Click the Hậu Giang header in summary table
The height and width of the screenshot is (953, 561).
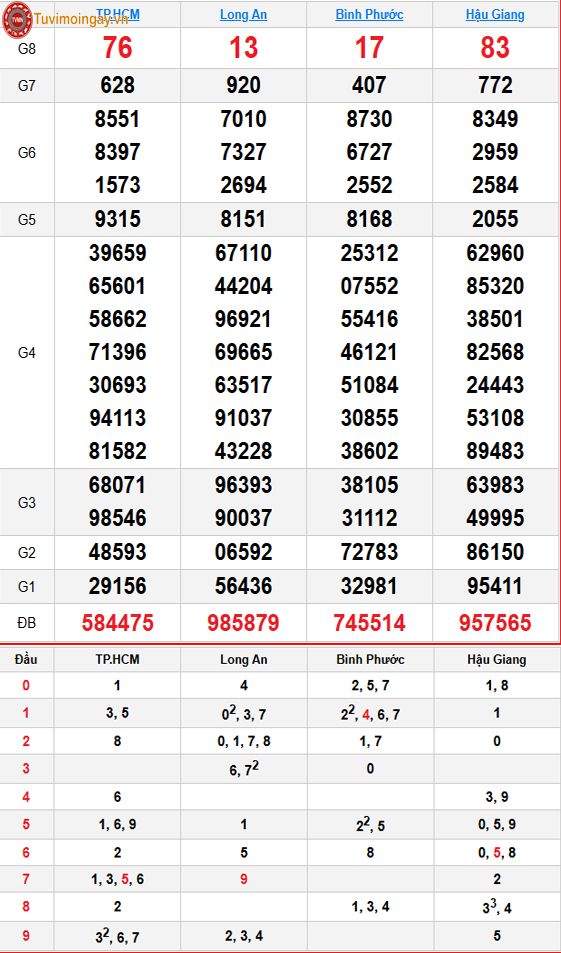tap(497, 659)
